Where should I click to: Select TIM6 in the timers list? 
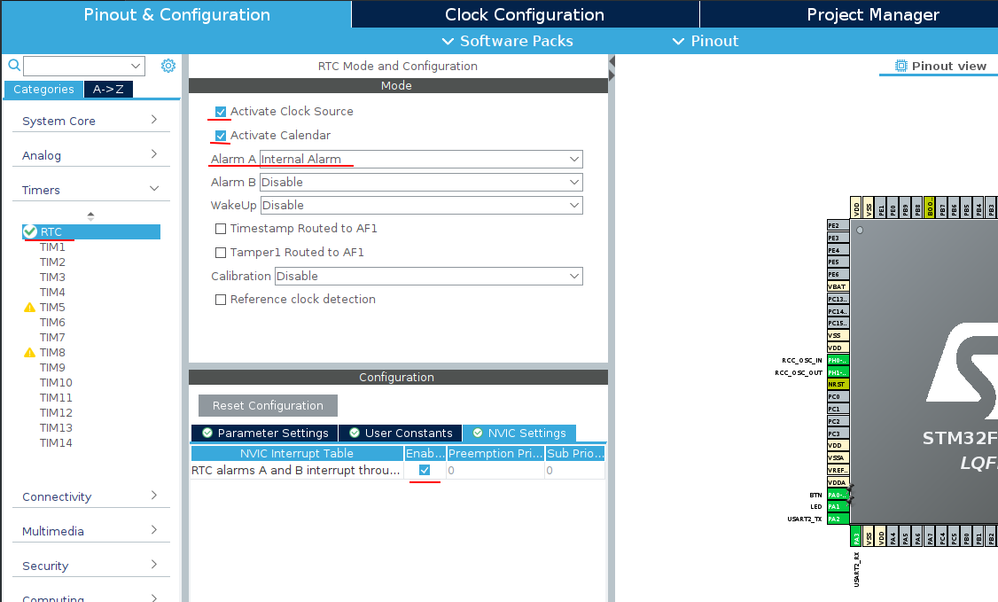[x=52, y=322]
